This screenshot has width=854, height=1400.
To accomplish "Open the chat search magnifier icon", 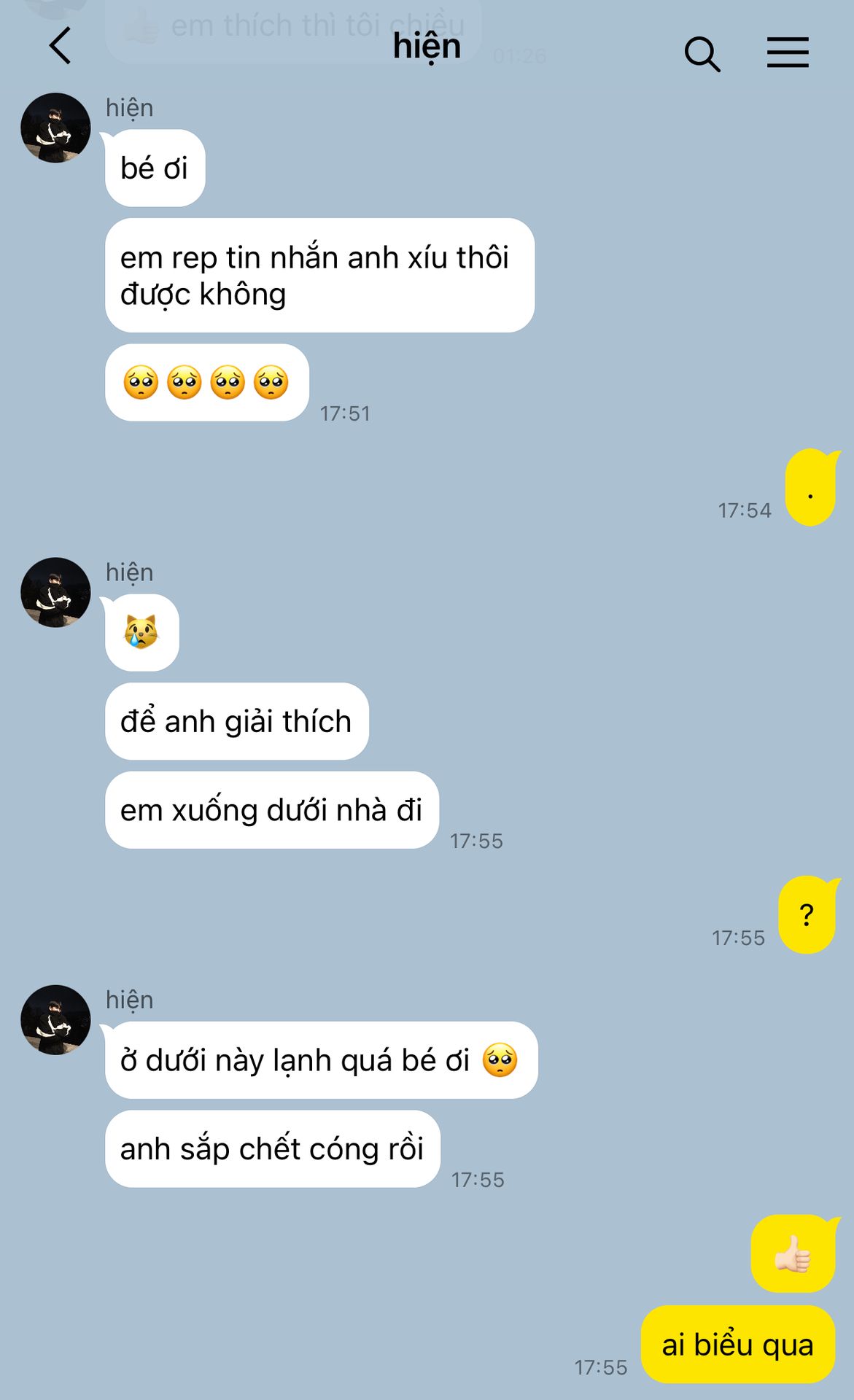I will click(x=702, y=54).
